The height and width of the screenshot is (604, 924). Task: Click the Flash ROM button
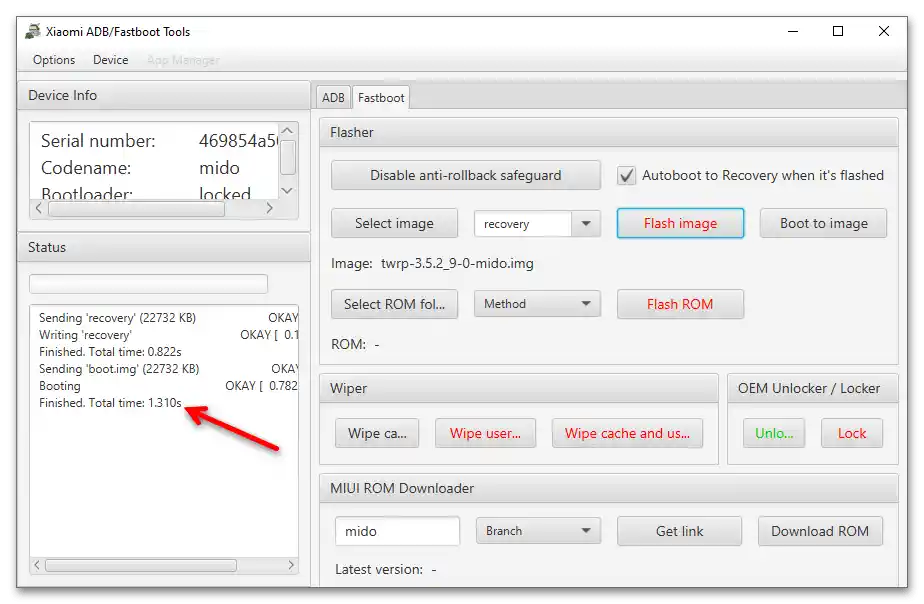(680, 304)
